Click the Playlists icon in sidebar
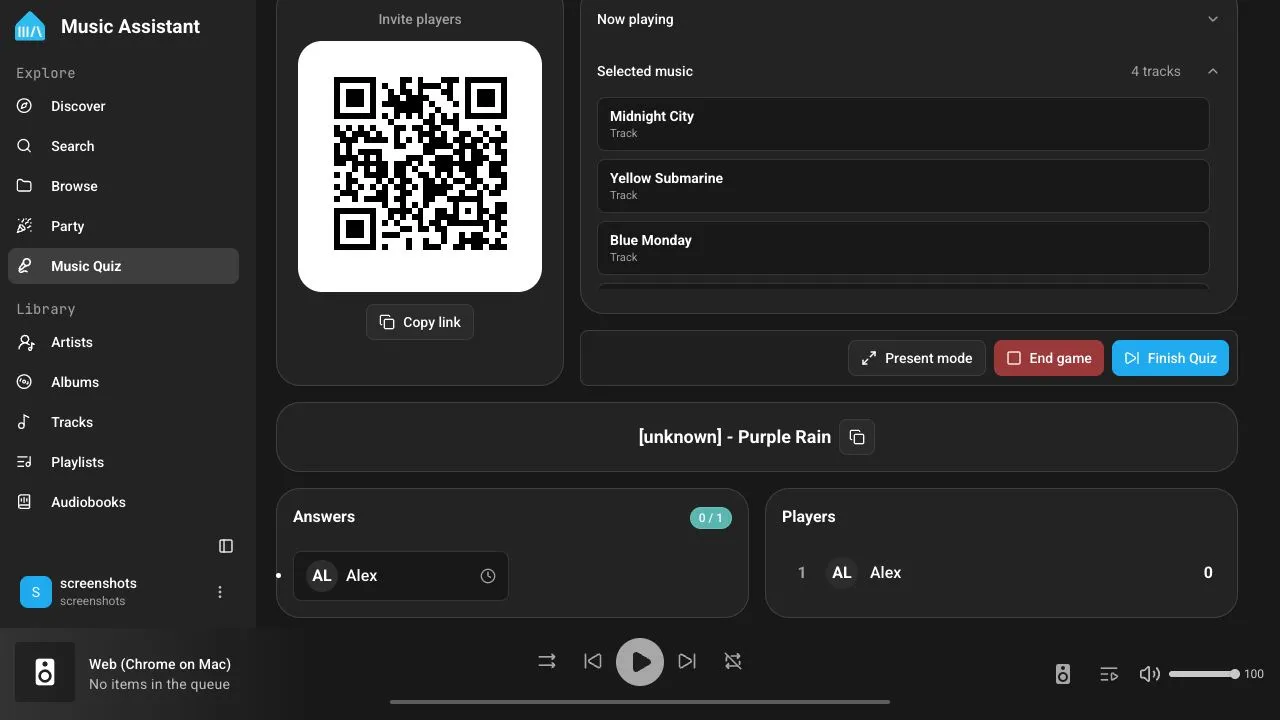This screenshot has height=720, width=1280. click(x=25, y=462)
